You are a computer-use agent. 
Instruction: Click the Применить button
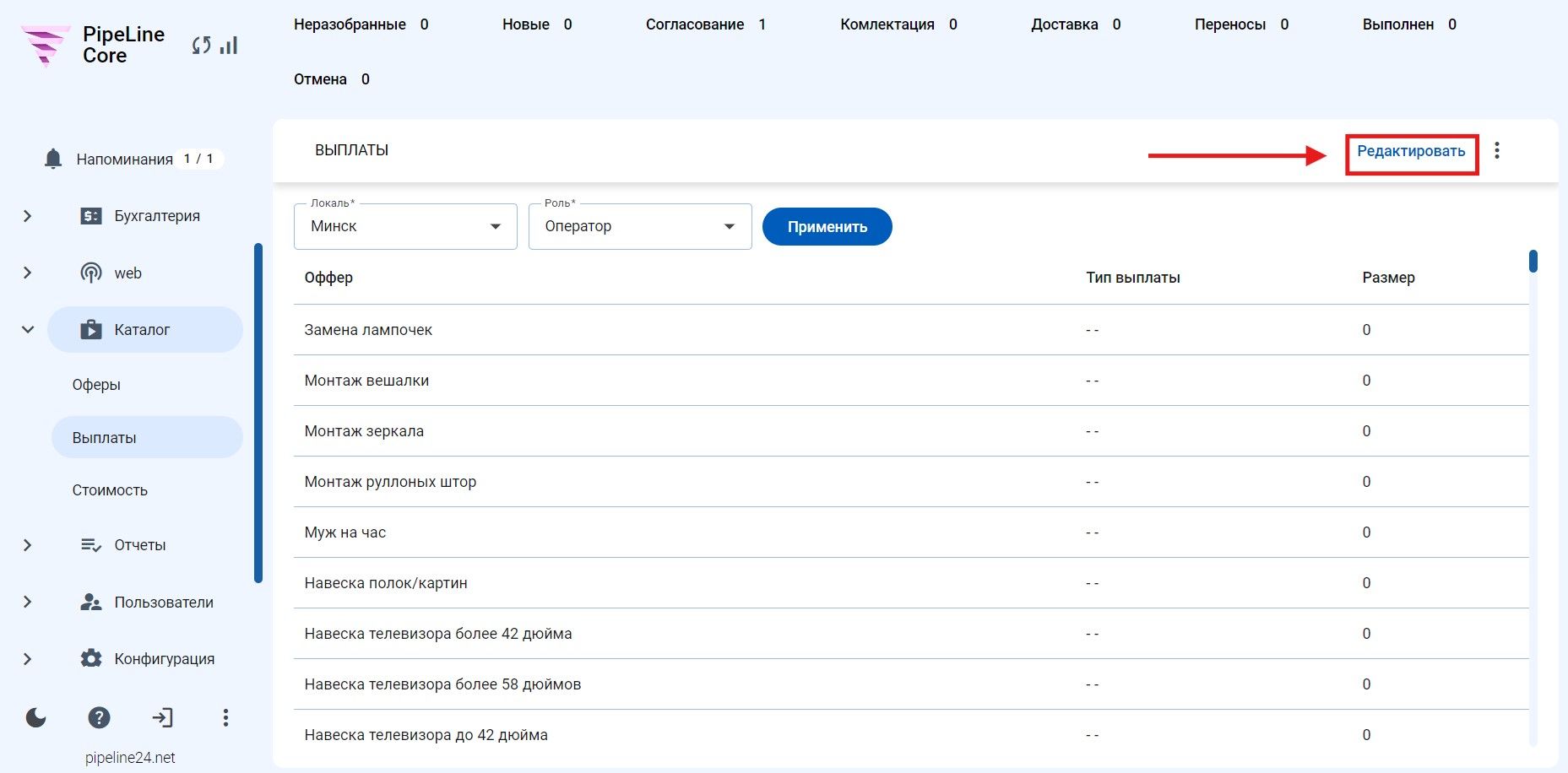click(x=827, y=226)
